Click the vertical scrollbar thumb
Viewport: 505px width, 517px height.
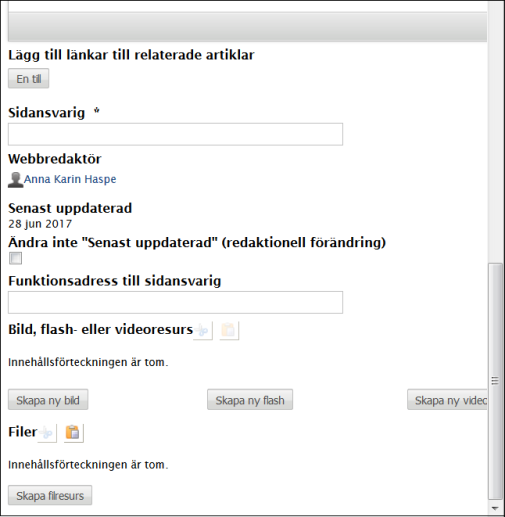coord(495,381)
